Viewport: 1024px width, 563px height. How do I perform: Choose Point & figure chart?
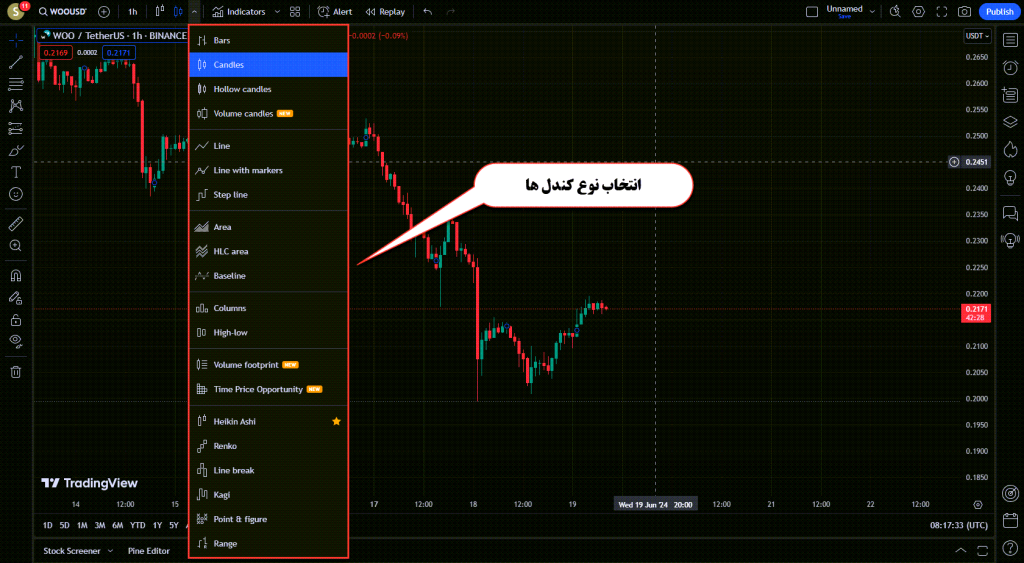(268, 519)
